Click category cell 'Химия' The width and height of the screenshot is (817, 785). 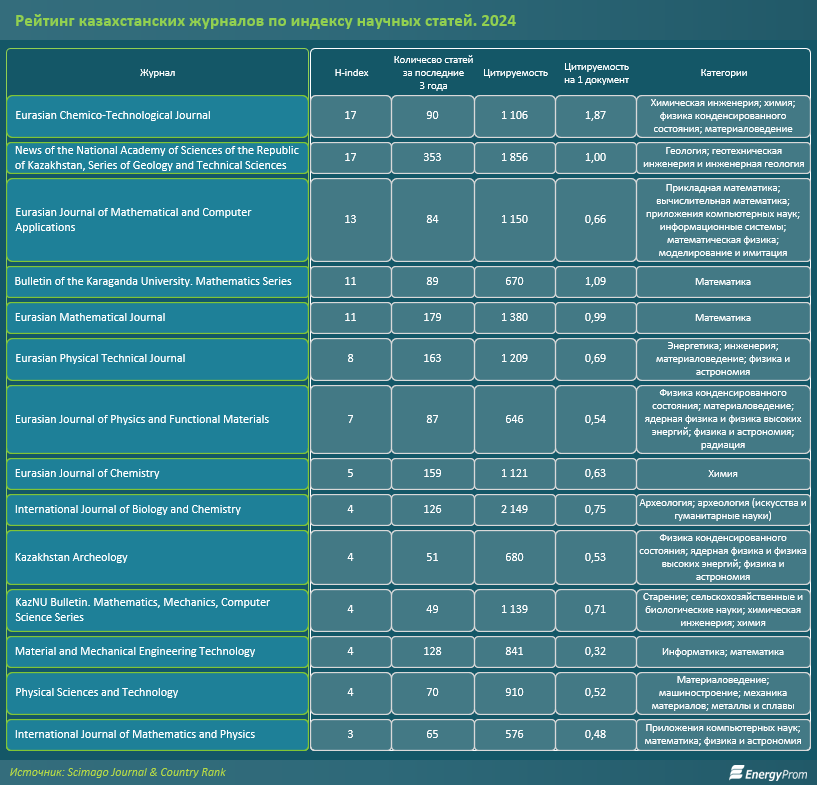pos(723,474)
